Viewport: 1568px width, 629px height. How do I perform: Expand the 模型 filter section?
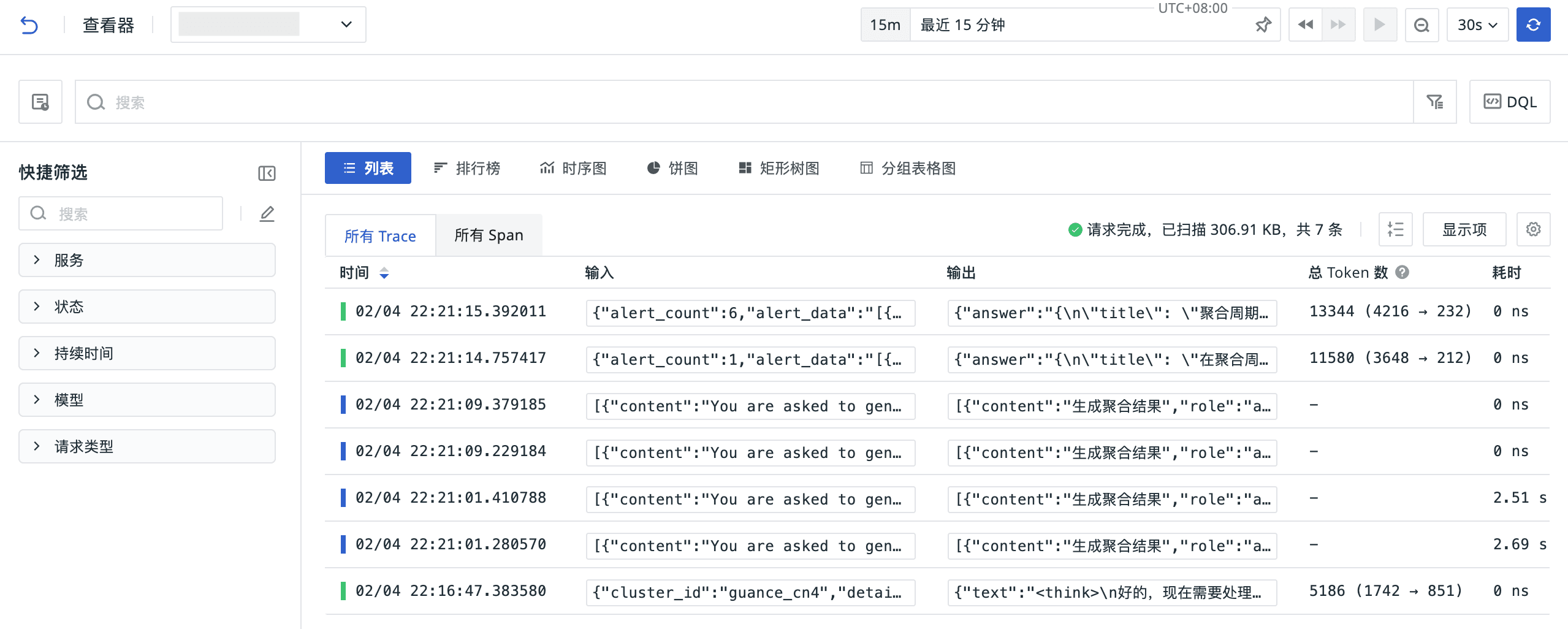147,400
